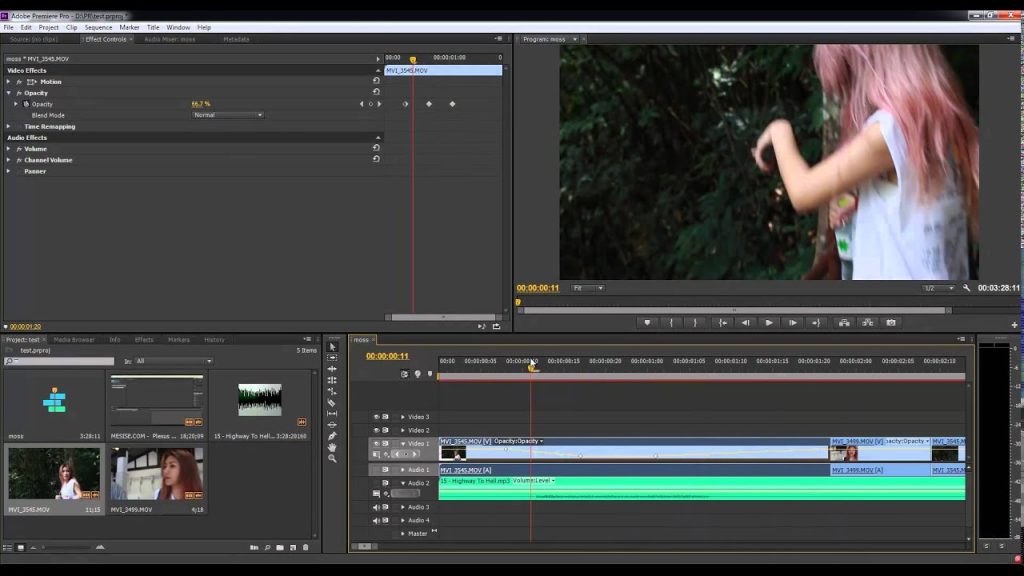Open the File menu
The height and width of the screenshot is (576, 1024).
click(x=8, y=27)
